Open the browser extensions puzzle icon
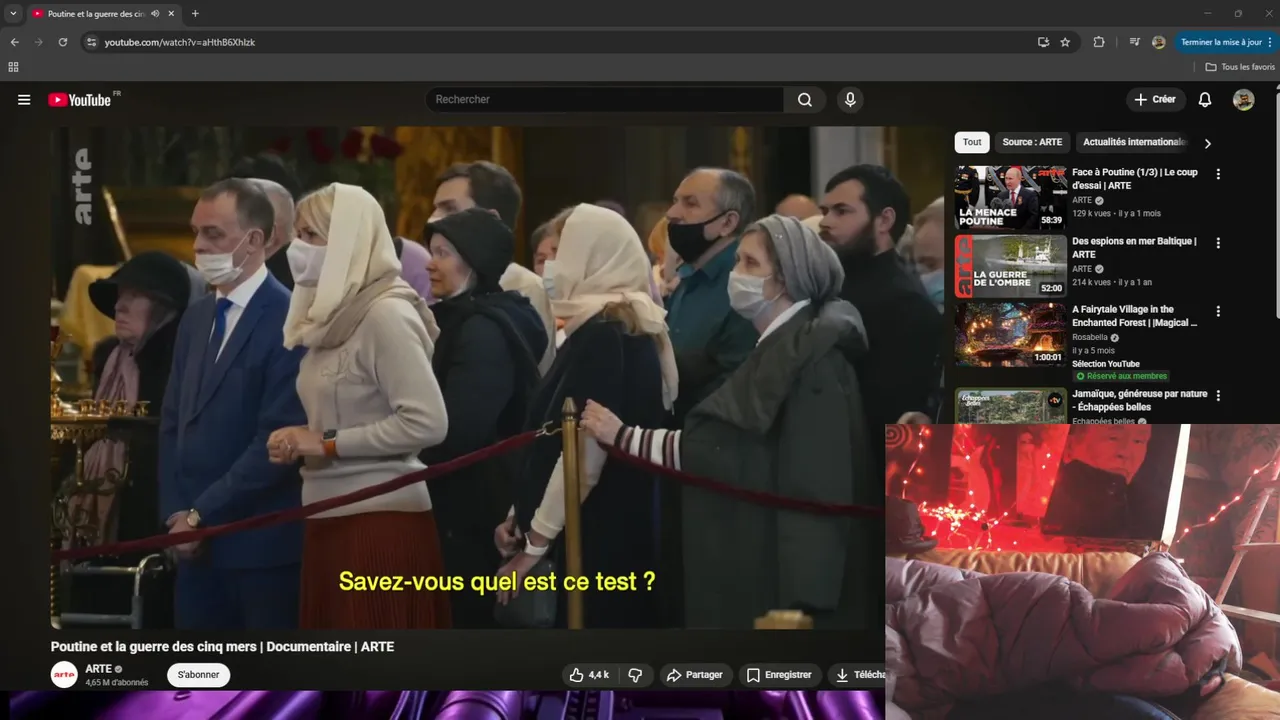This screenshot has height=720, width=1280. [1099, 42]
